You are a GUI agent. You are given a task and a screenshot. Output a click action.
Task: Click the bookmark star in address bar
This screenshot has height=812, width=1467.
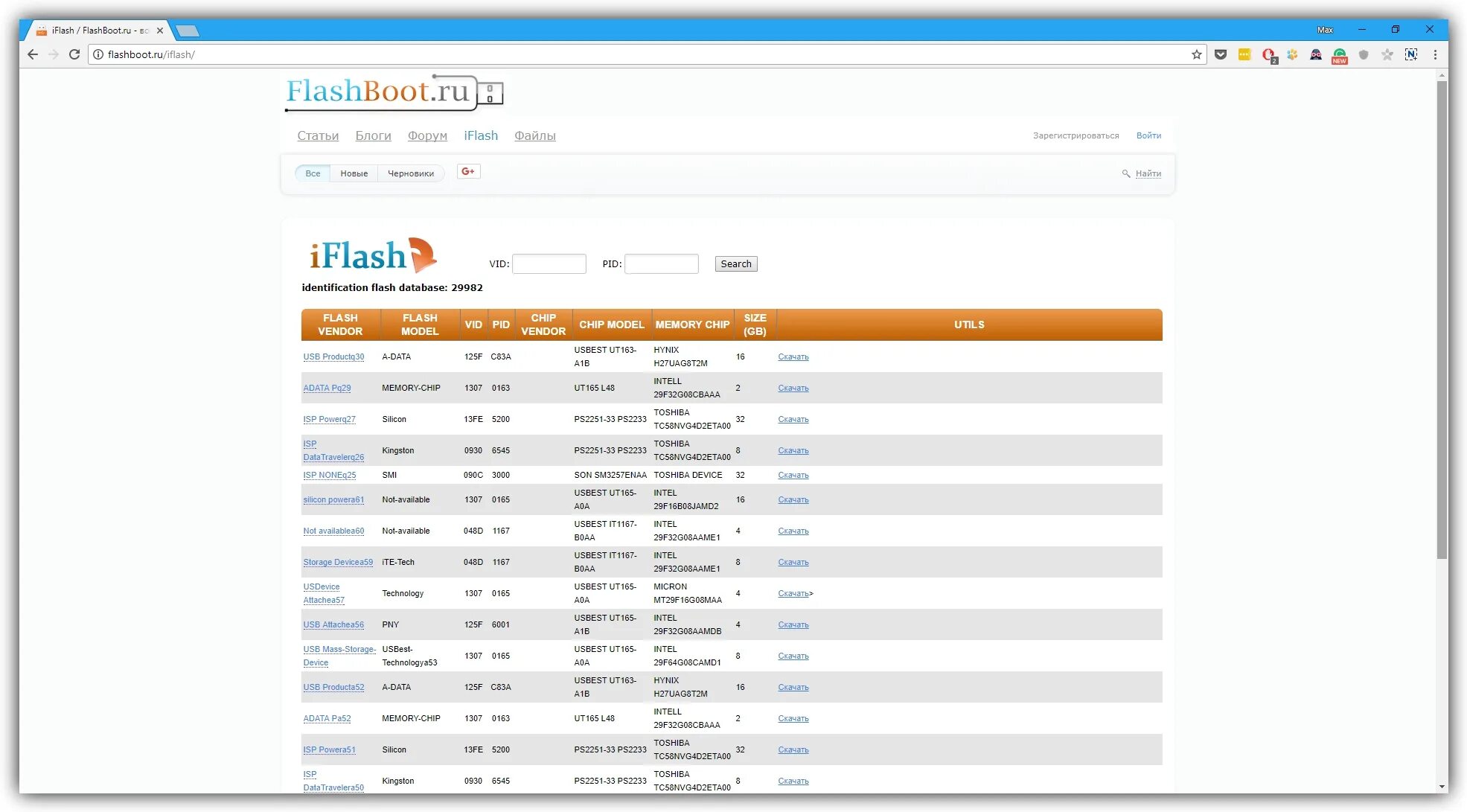[1196, 54]
